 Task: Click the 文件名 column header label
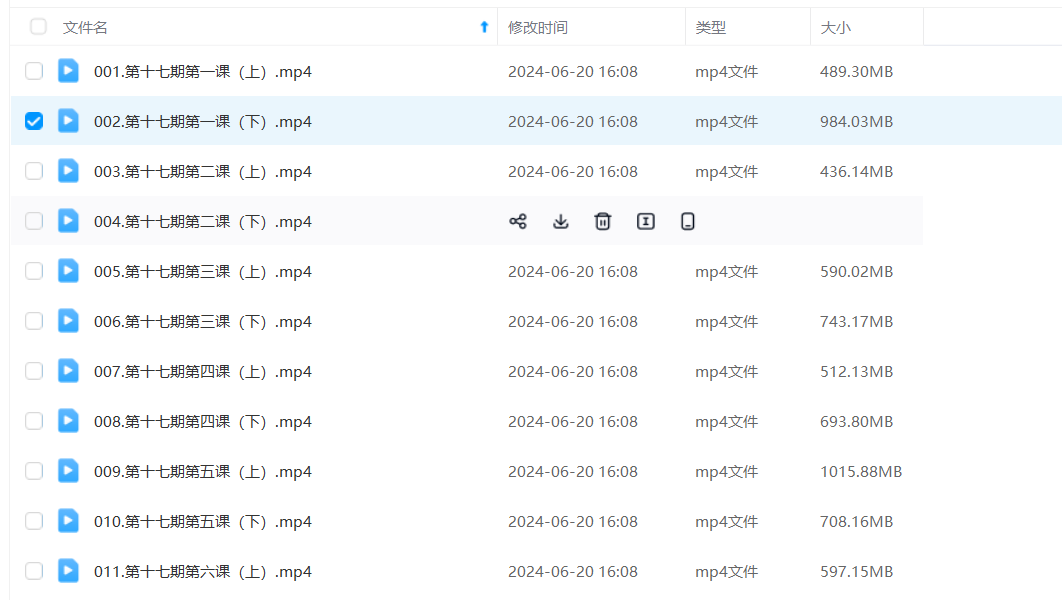click(85, 28)
